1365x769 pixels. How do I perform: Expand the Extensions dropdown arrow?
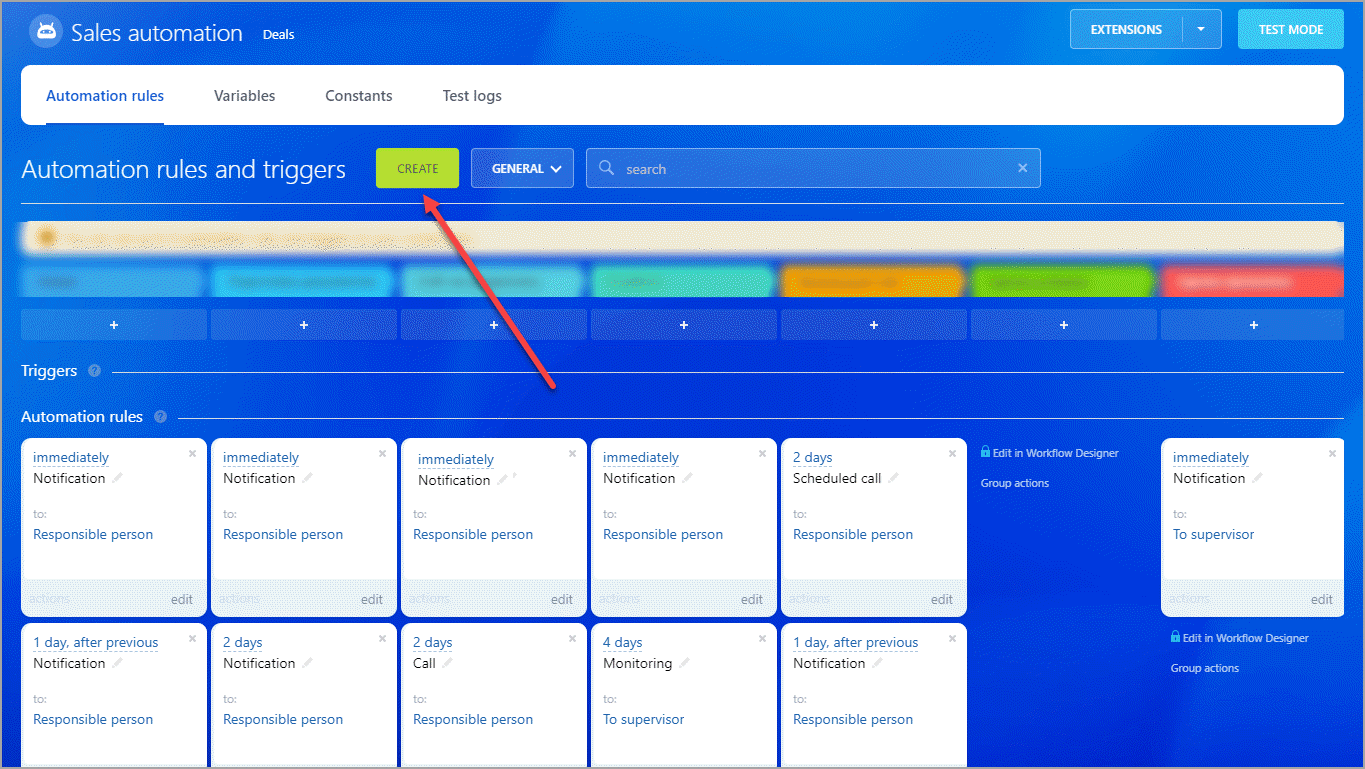(x=1201, y=29)
